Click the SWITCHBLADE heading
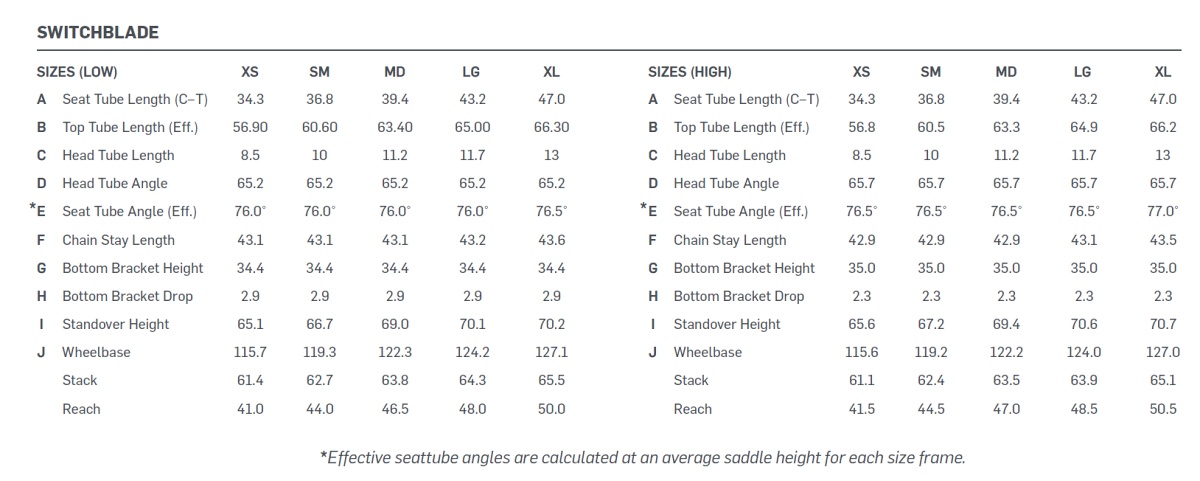The width and height of the screenshot is (1200, 481). pyautogui.click(x=98, y=33)
